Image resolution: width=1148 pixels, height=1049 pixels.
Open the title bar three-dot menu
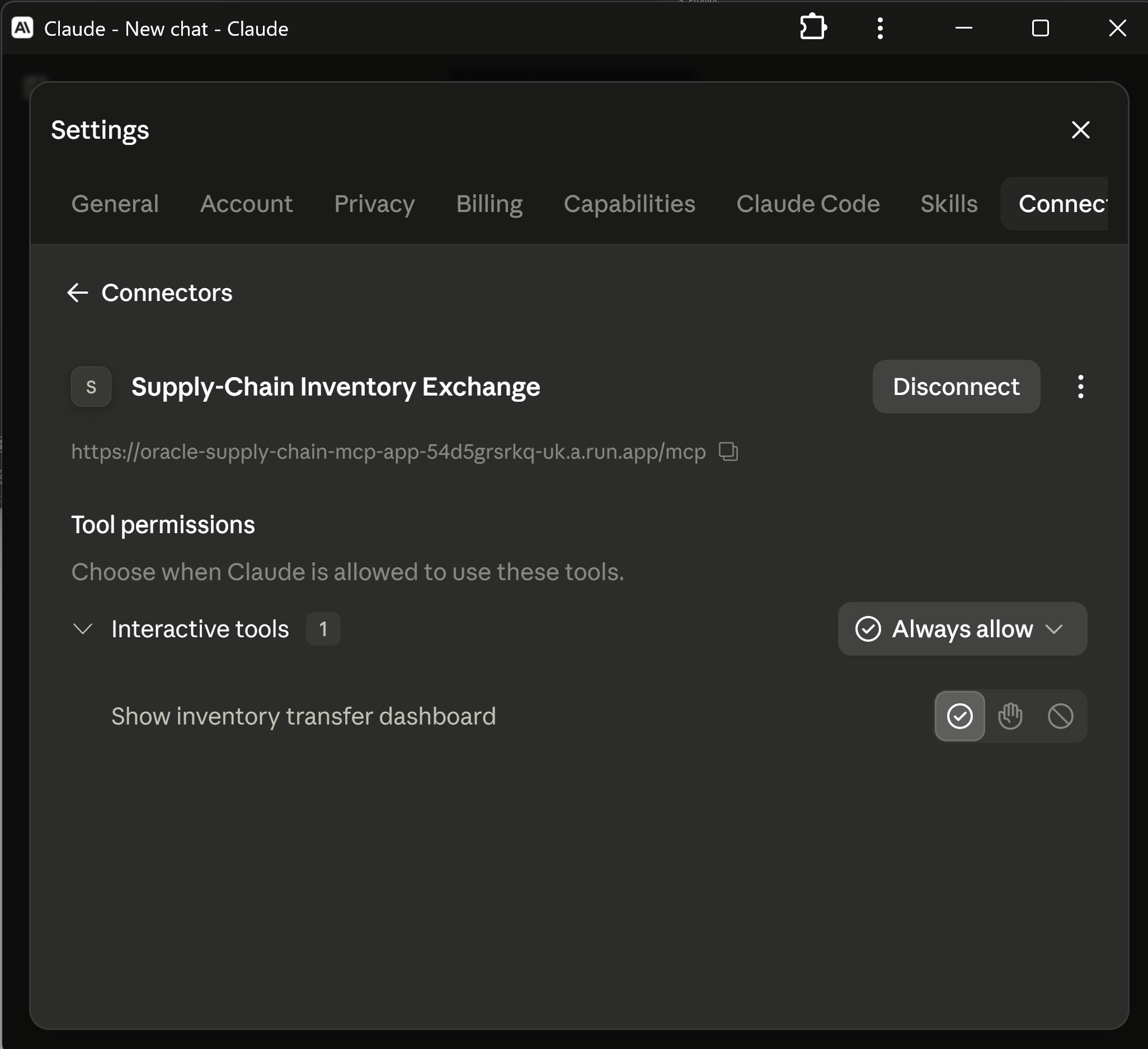(x=880, y=28)
